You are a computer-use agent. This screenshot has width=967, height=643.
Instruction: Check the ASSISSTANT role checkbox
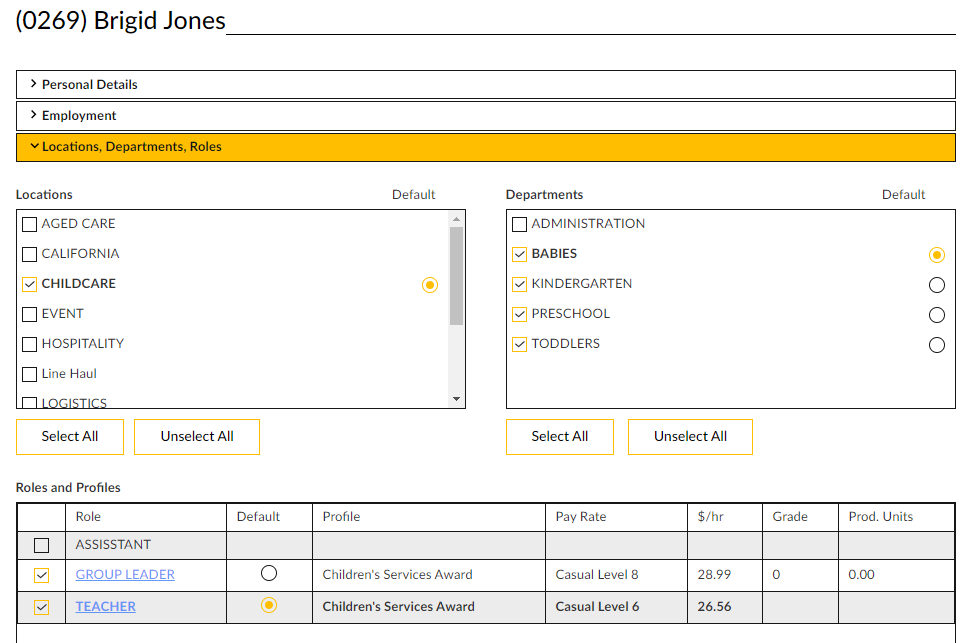(x=41, y=545)
